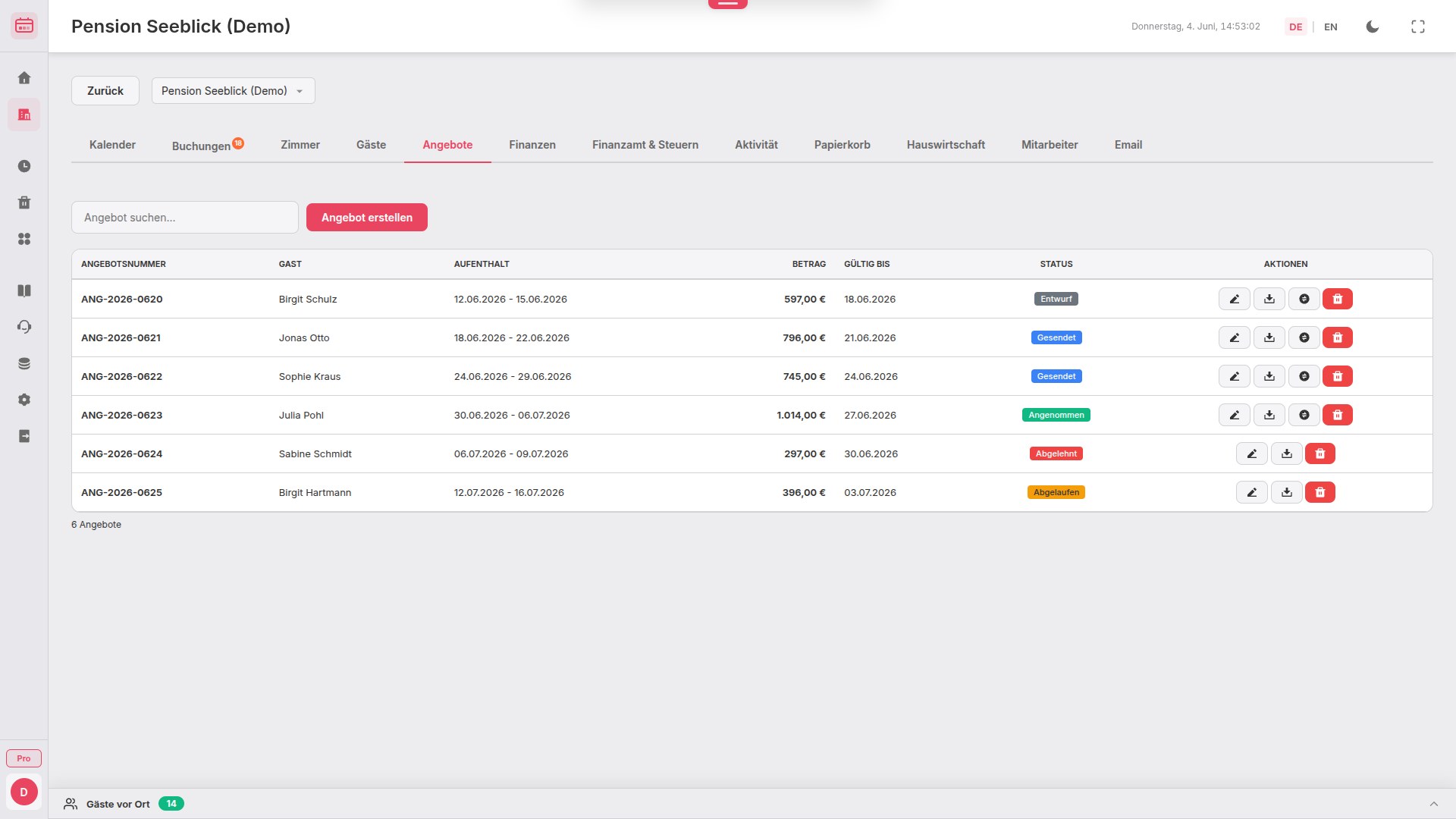Open the user avatar D
The width and height of the screenshot is (1456, 819).
[x=24, y=792]
